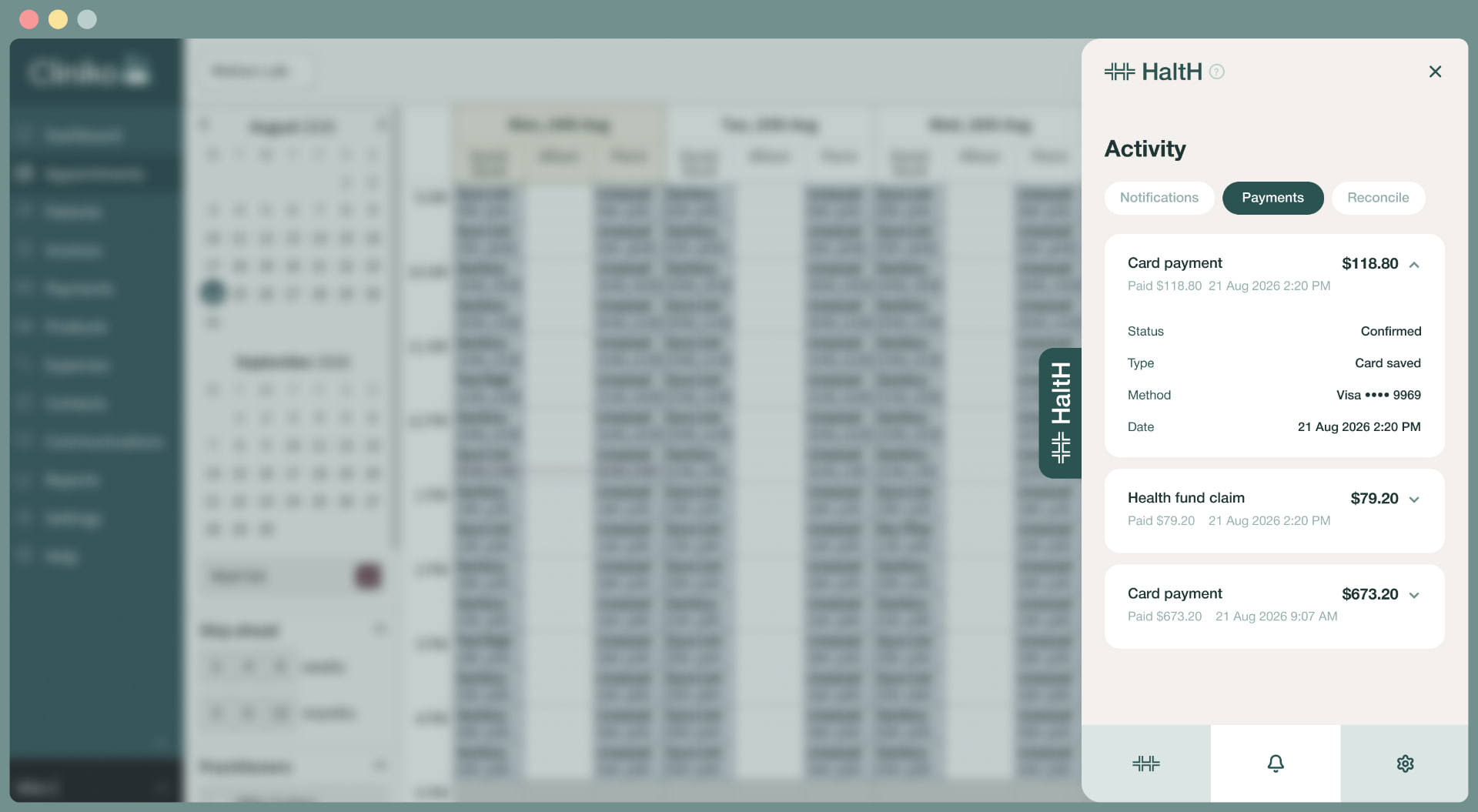Click the Activity heading
This screenshot has width=1478, height=812.
click(x=1145, y=149)
